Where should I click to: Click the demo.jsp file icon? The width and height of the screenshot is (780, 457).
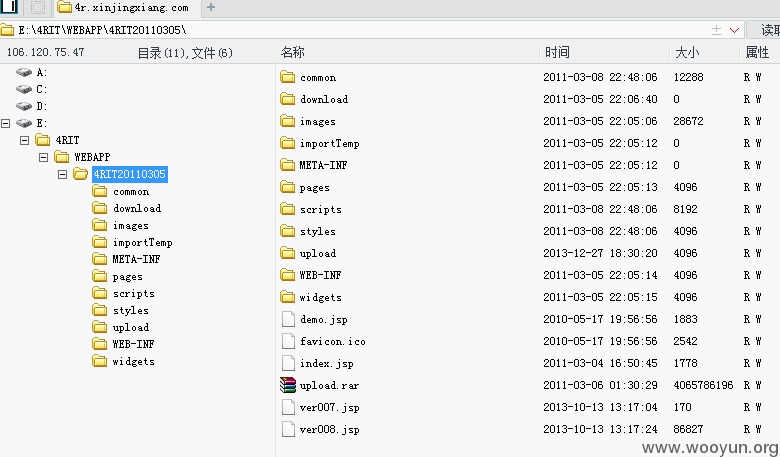pos(288,319)
